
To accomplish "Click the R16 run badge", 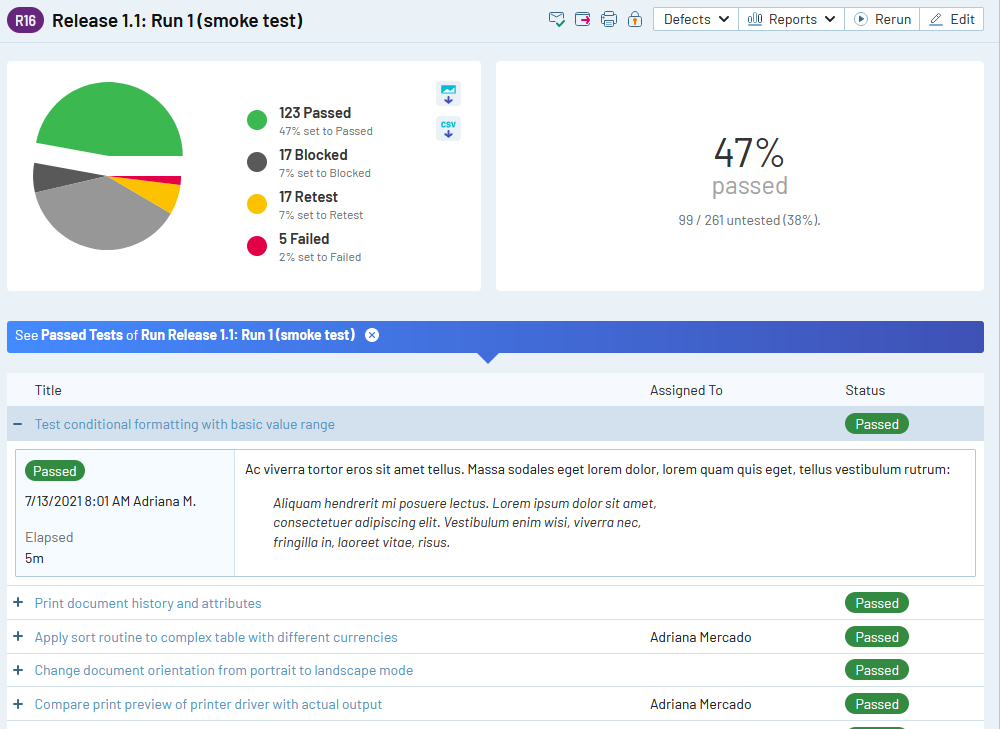I will pyautogui.click(x=25, y=20).
